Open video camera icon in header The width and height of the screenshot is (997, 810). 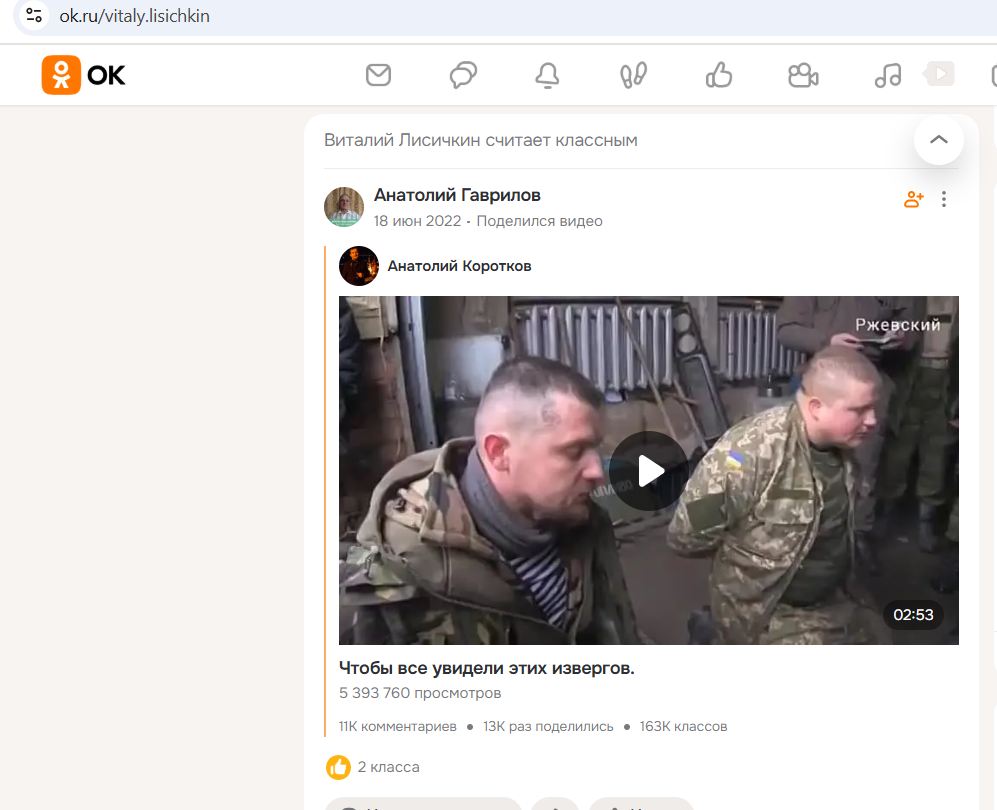coord(803,75)
